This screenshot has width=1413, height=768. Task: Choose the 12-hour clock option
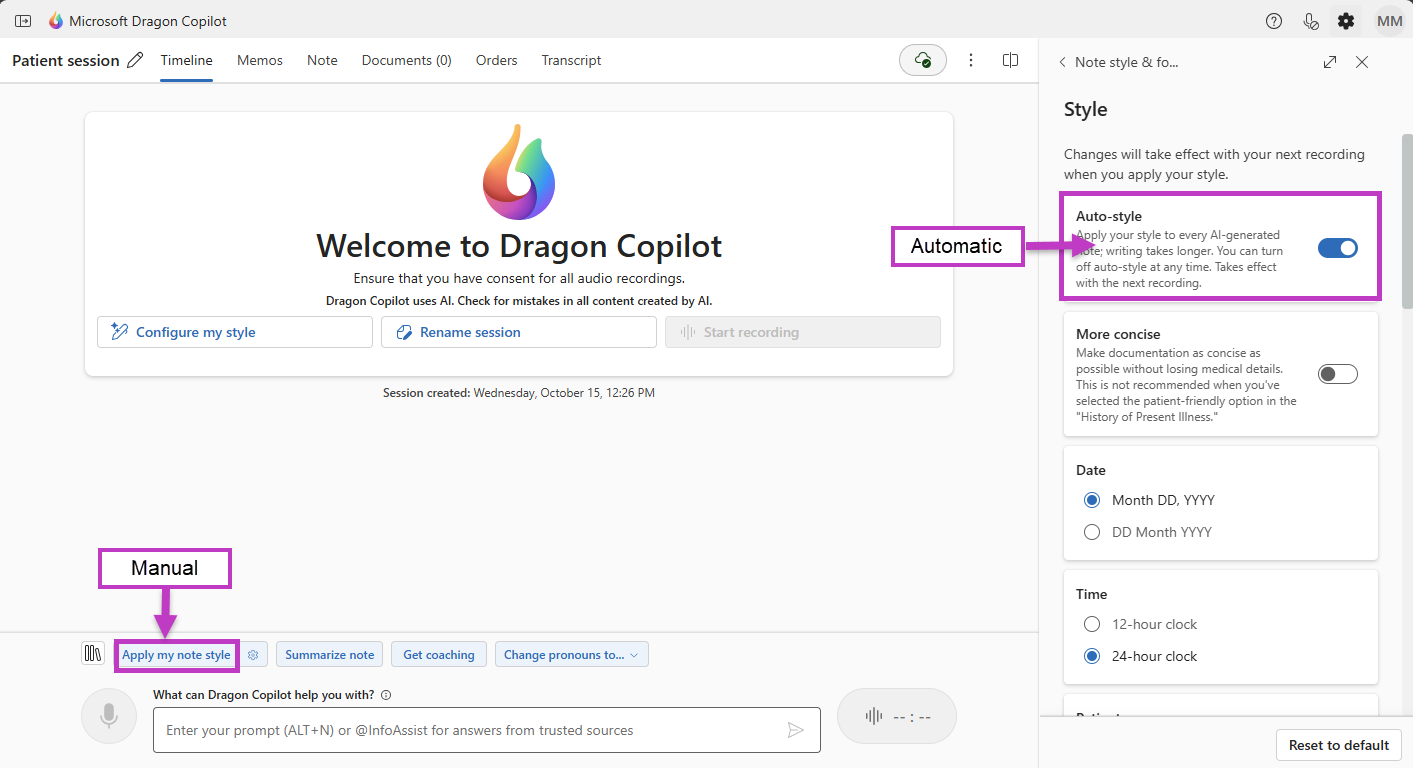click(x=1092, y=624)
